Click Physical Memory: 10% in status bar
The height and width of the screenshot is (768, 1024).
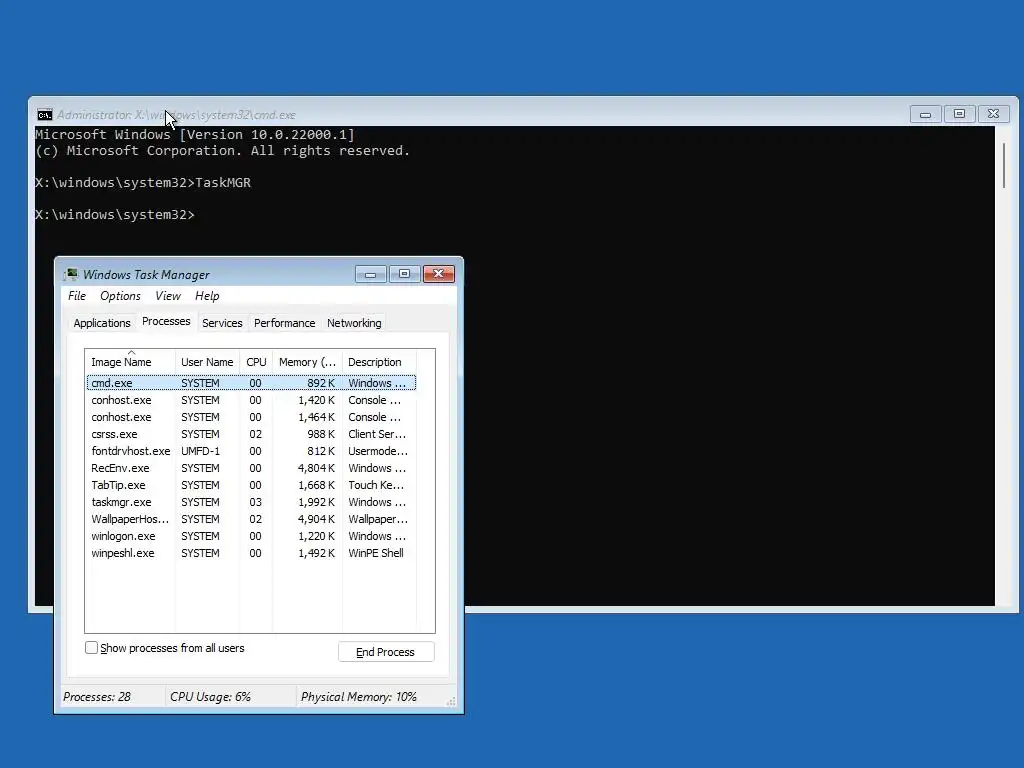[359, 697]
